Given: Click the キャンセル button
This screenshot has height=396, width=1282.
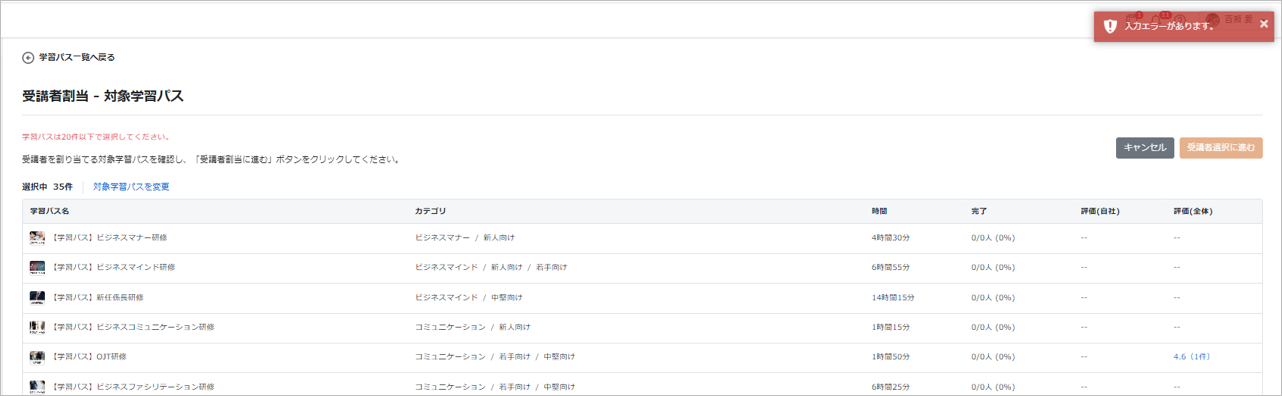Looking at the screenshot, I should (1145, 148).
